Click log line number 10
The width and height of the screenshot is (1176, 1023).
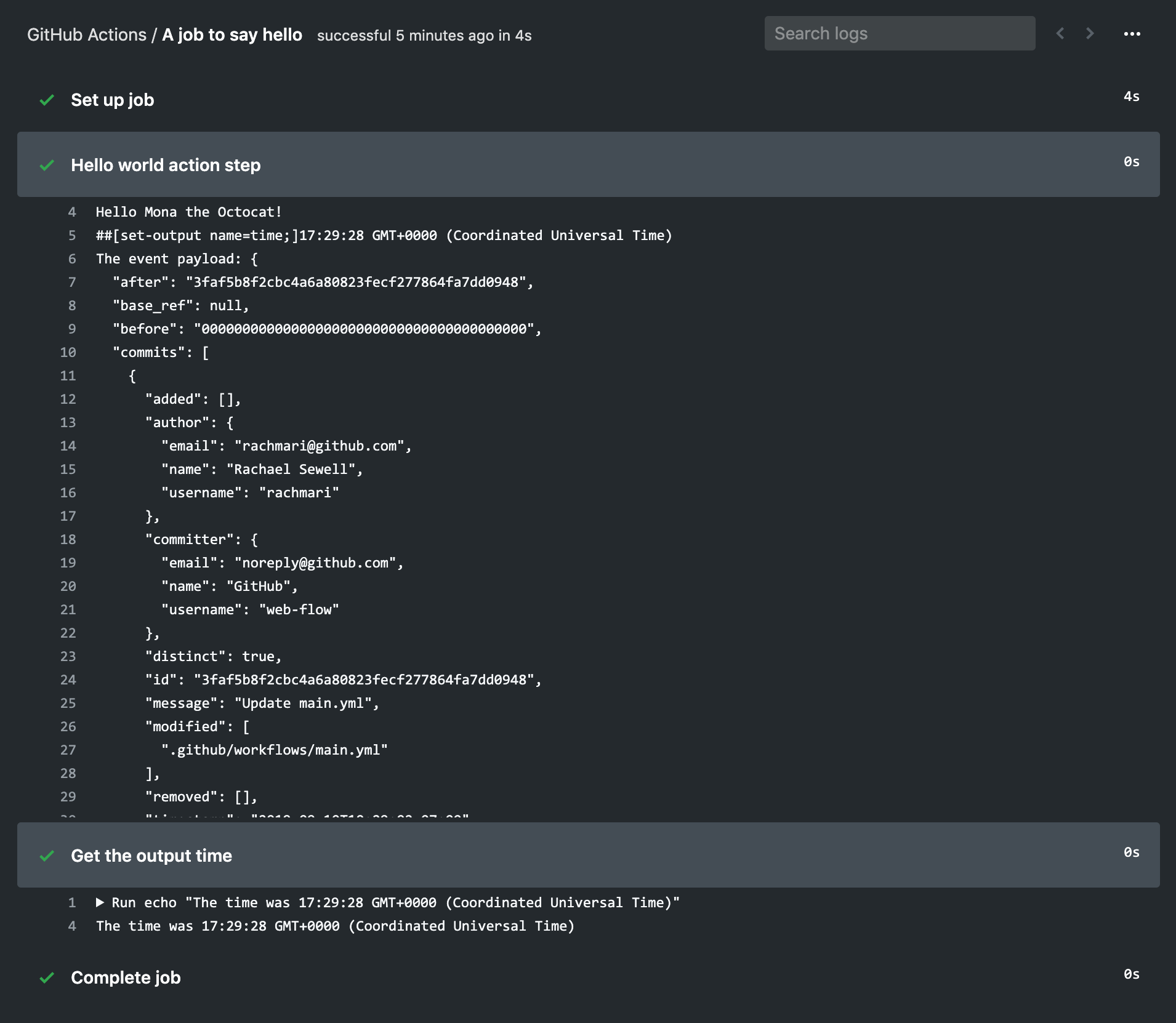(x=68, y=352)
